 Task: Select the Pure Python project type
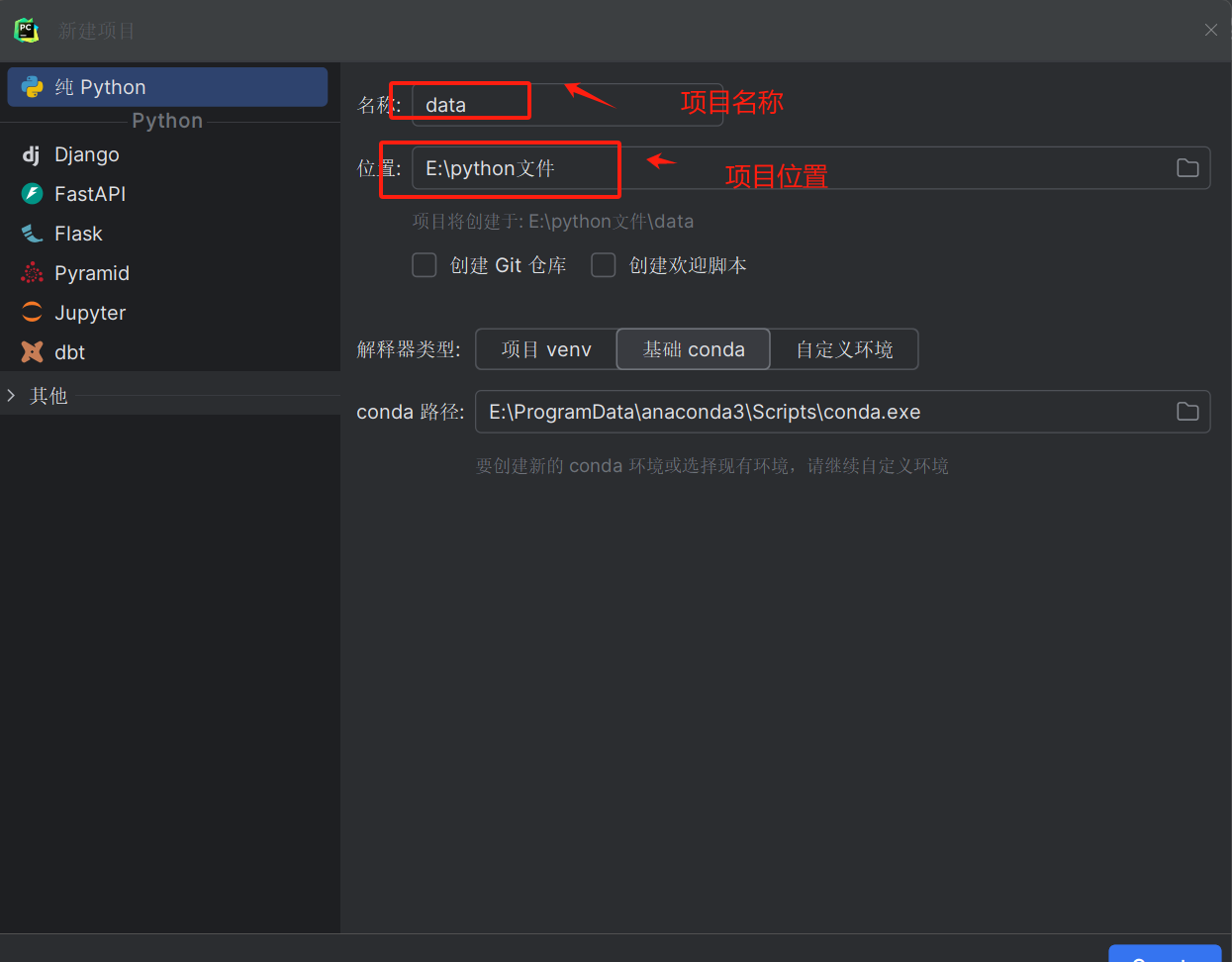167,87
